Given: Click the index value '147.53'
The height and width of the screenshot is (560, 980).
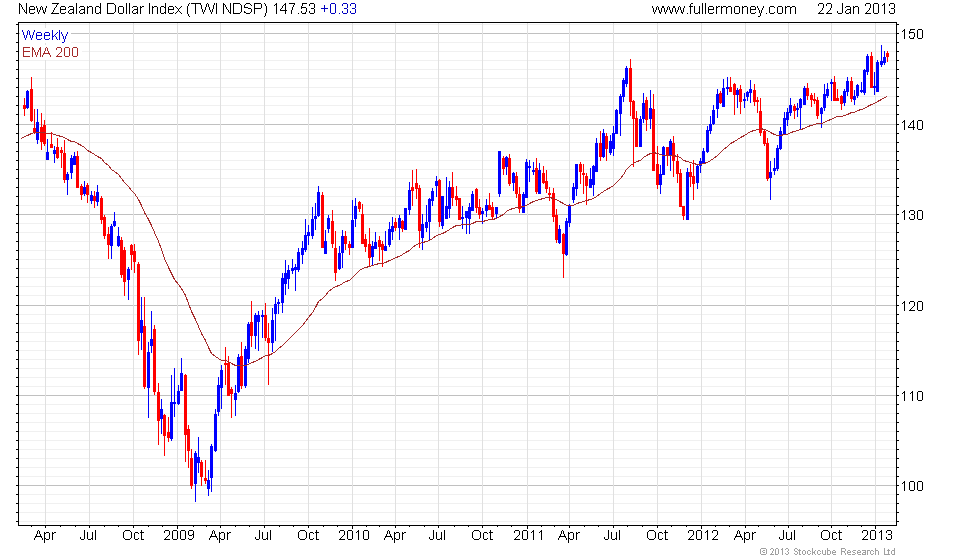Looking at the screenshot, I should (x=294, y=9).
